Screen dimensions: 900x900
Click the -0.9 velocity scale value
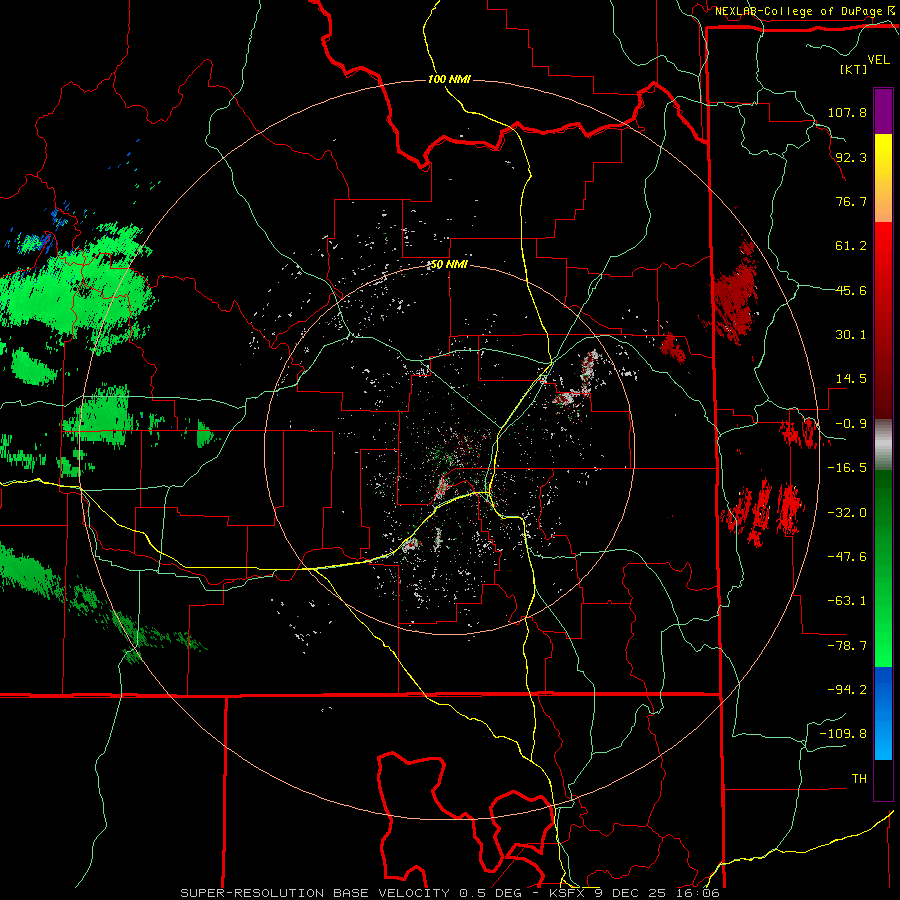[x=851, y=424]
